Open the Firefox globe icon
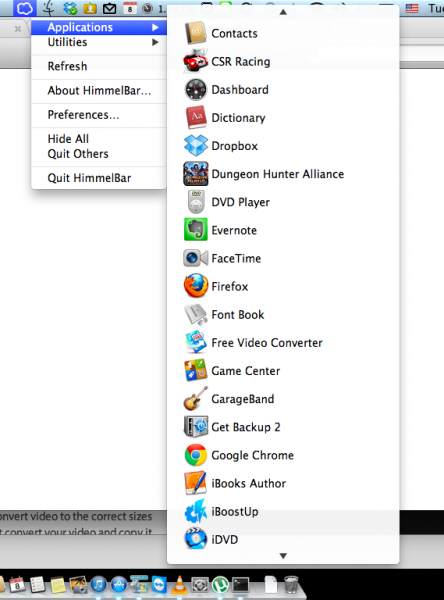 [x=196, y=286]
